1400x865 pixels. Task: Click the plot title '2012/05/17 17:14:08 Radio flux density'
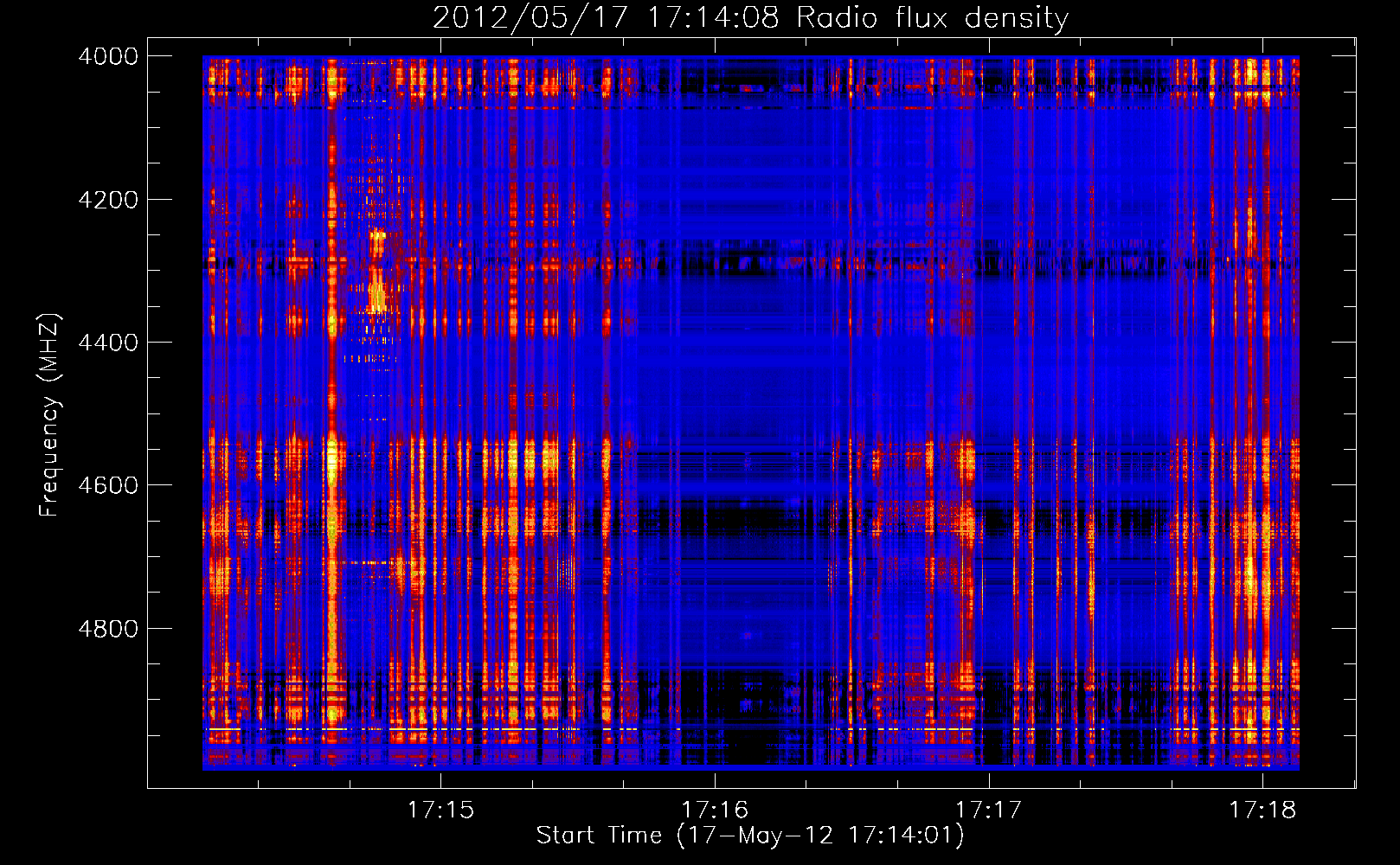pos(750,17)
